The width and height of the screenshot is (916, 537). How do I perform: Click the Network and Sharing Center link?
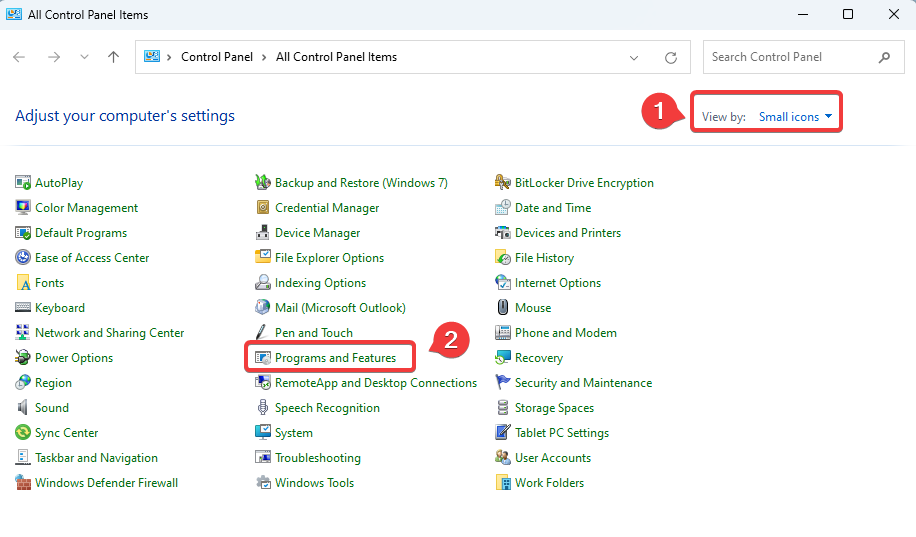[109, 333]
